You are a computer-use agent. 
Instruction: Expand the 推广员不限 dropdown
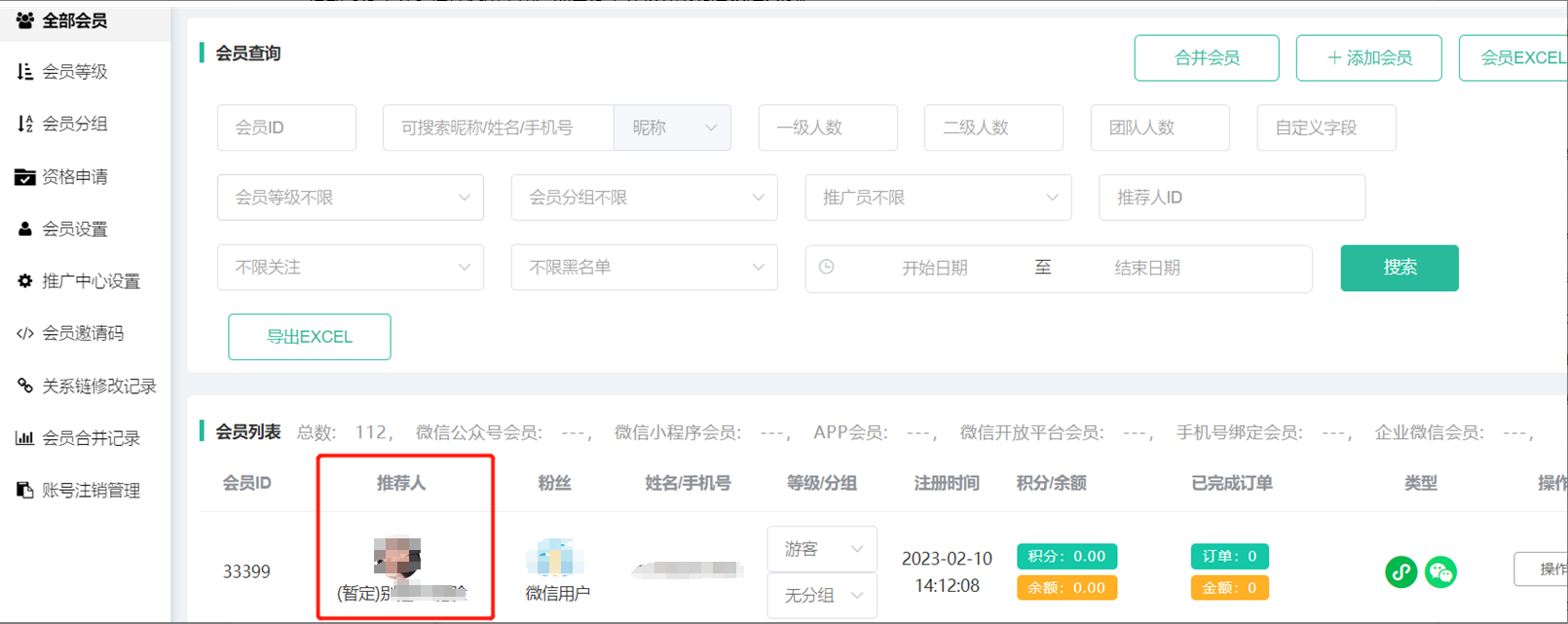point(937,198)
